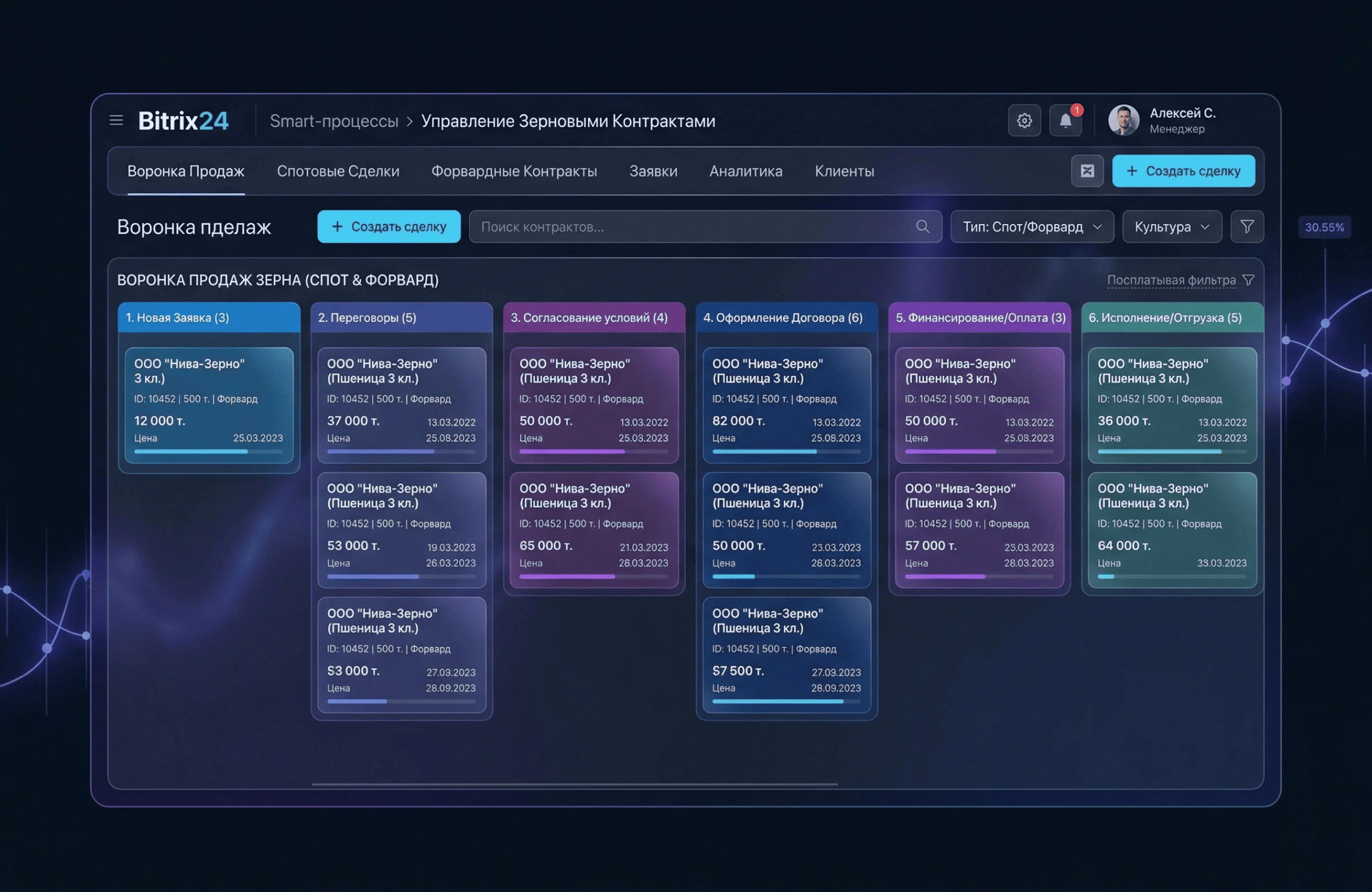Click funnel filter icon beside Культура
The height and width of the screenshot is (892, 1372).
1246,226
